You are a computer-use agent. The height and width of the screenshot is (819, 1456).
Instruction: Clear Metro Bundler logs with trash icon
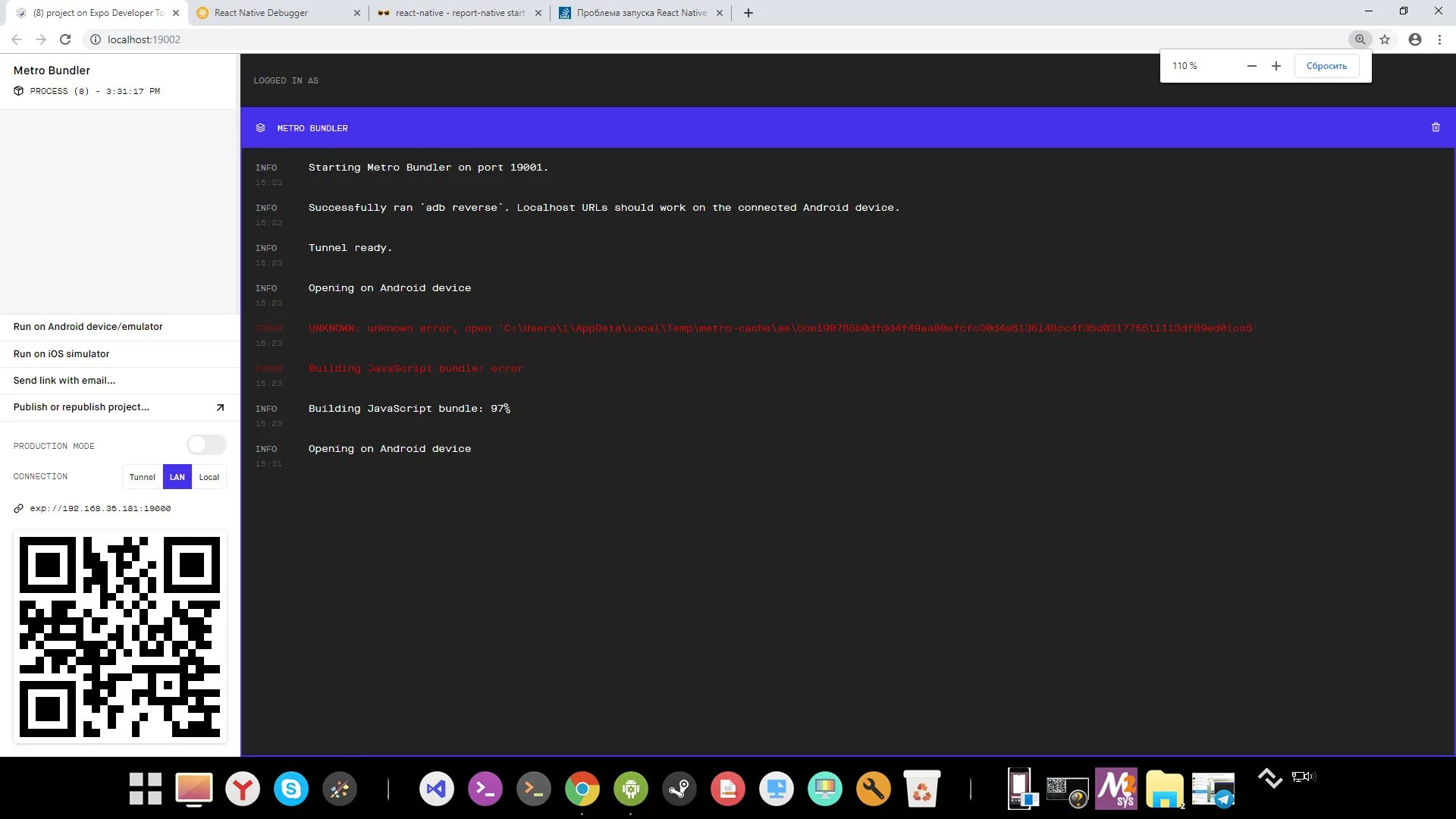[x=1435, y=127]
